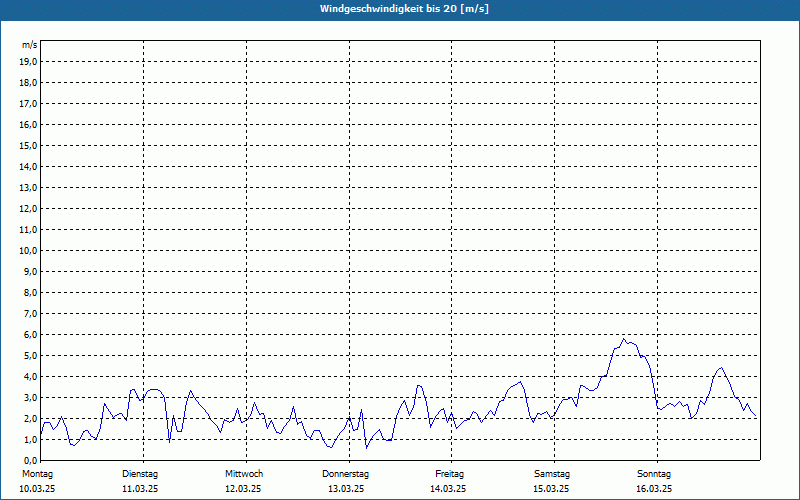The image size is (800, 500).
Task: Click the date label 10.03.25
Action: click(x=37, y=489)
